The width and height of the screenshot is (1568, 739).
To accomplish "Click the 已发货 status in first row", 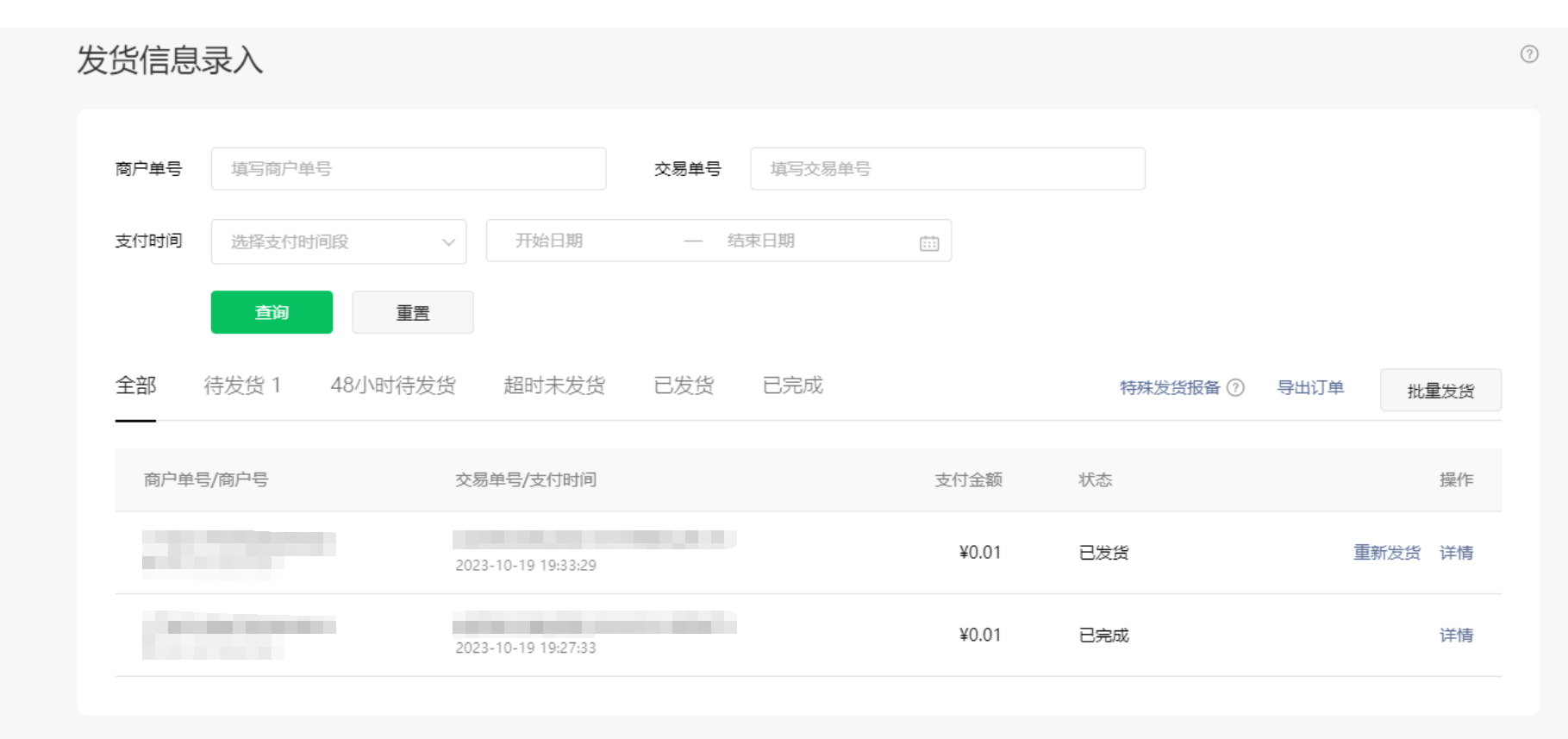I will pos(1103,553).
